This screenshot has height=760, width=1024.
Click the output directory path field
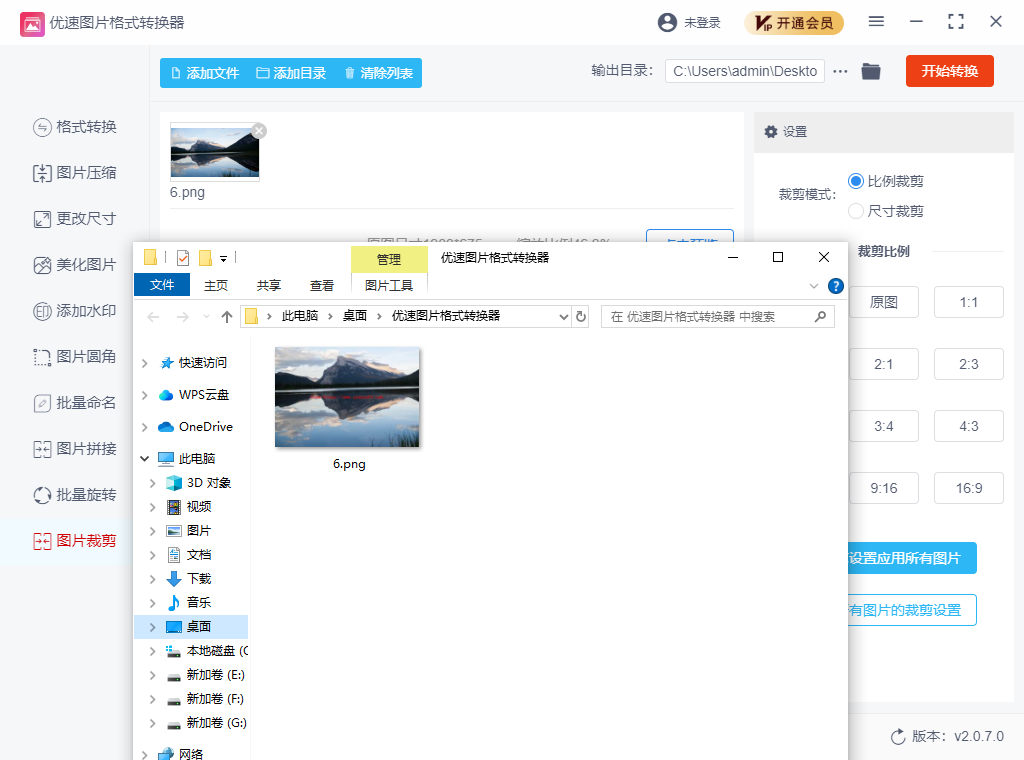[x=744, y=71]
